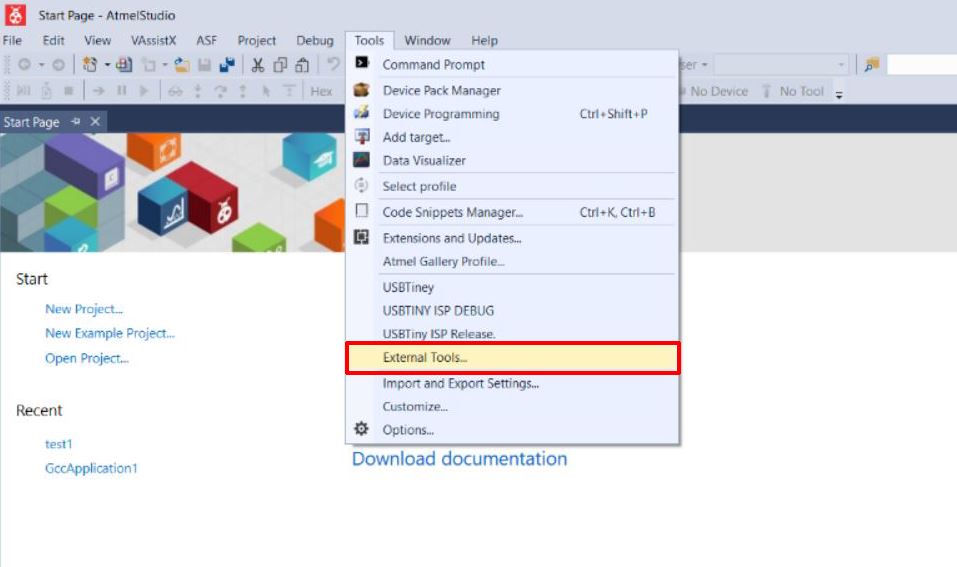
Task: Run USBTINY ISP DEBUG tool
Action: point(512,310)
